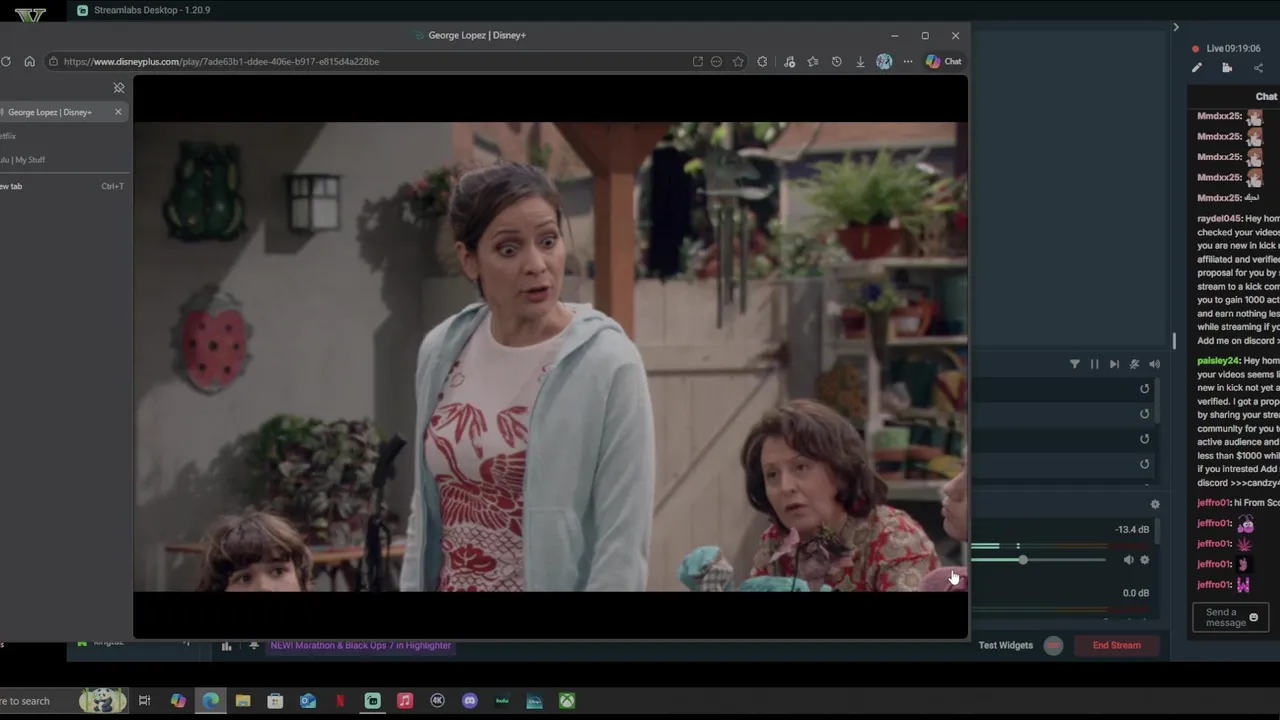The width and height of the screenshot is (1280, 720).
Task: Skip to the next event alert
Action: coord(1114,365)
